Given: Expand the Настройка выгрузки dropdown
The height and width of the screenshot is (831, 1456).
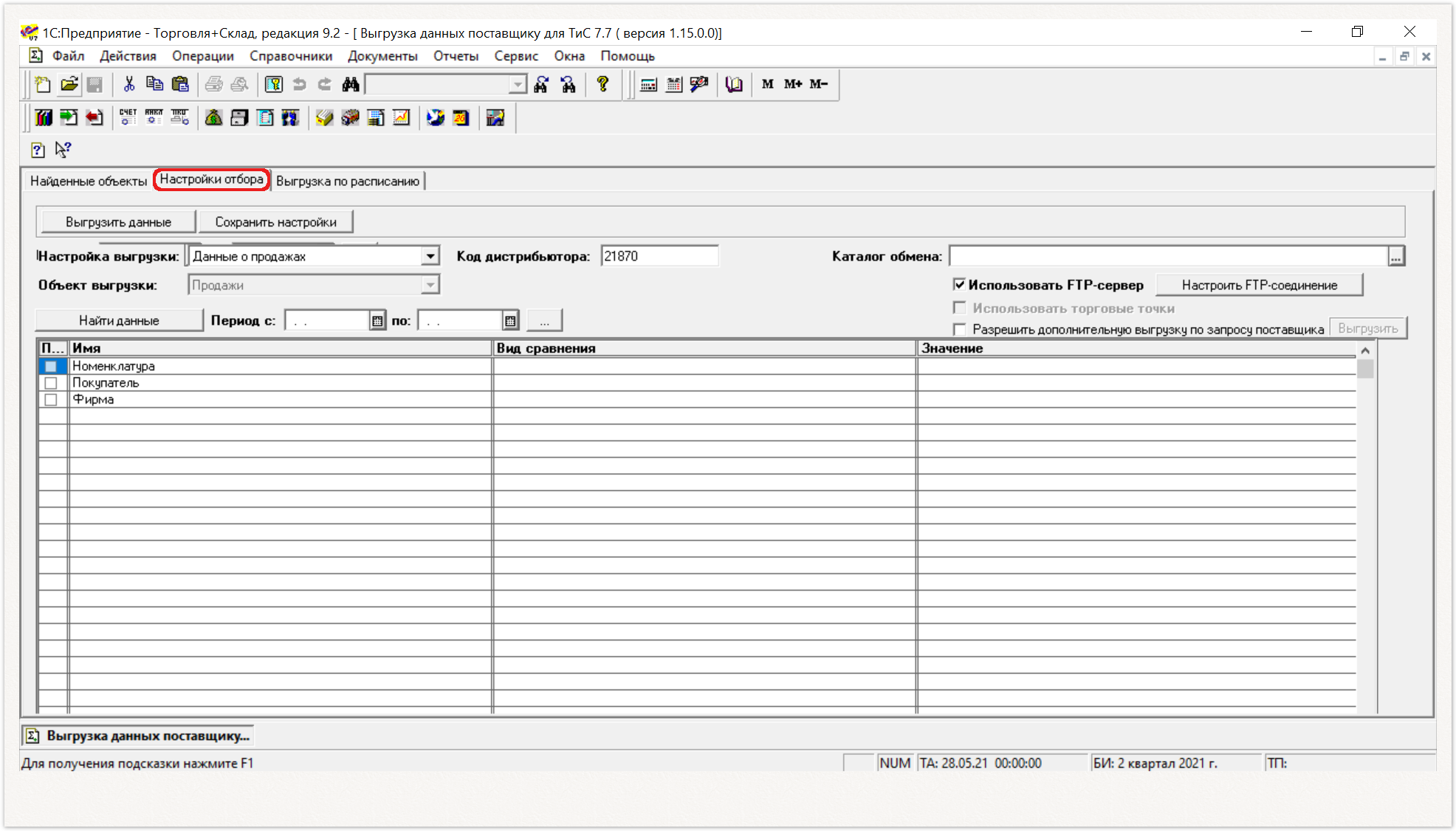Looking at the screenshot, I should 430,256.
